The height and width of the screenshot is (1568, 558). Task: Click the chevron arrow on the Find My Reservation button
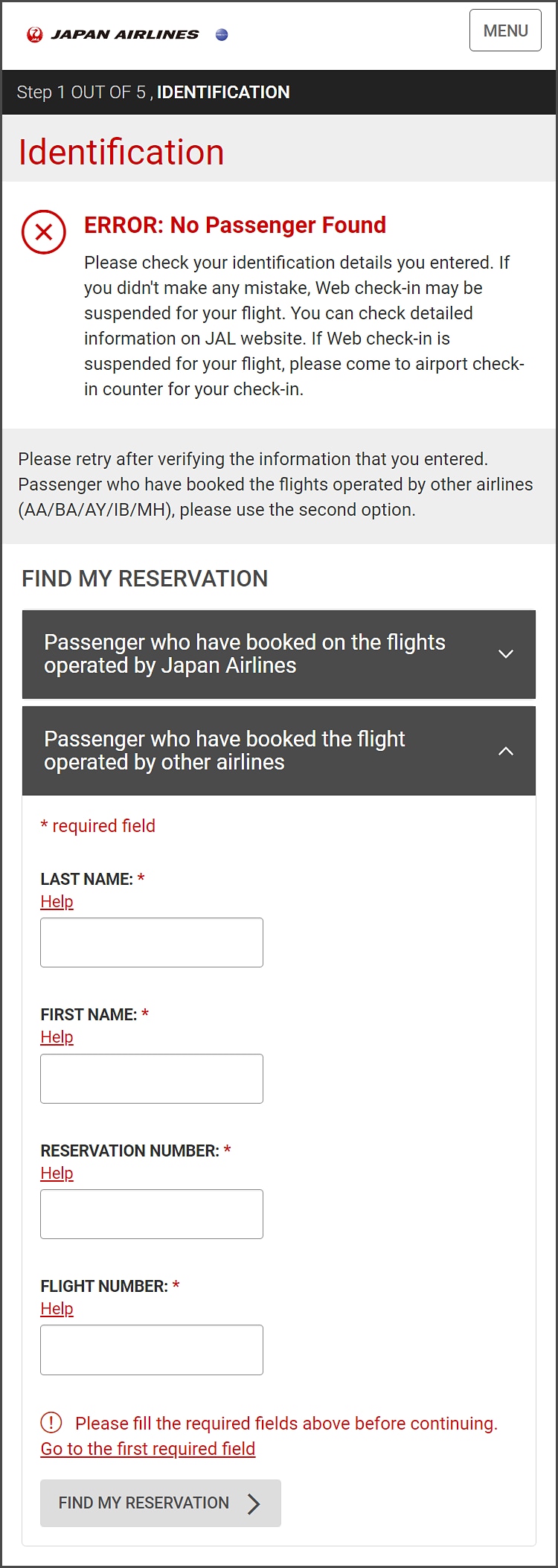click(254, 1503)
